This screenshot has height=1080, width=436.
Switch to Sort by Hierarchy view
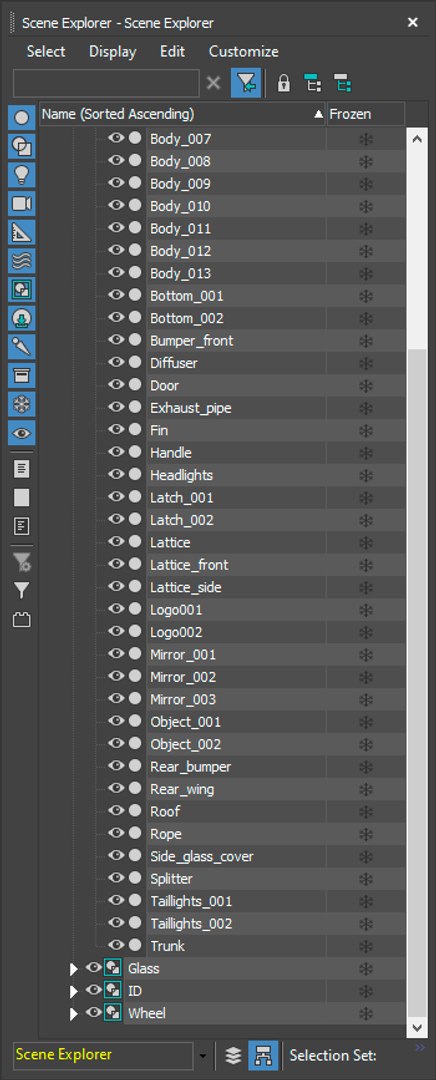click(x=263, y=1055)
